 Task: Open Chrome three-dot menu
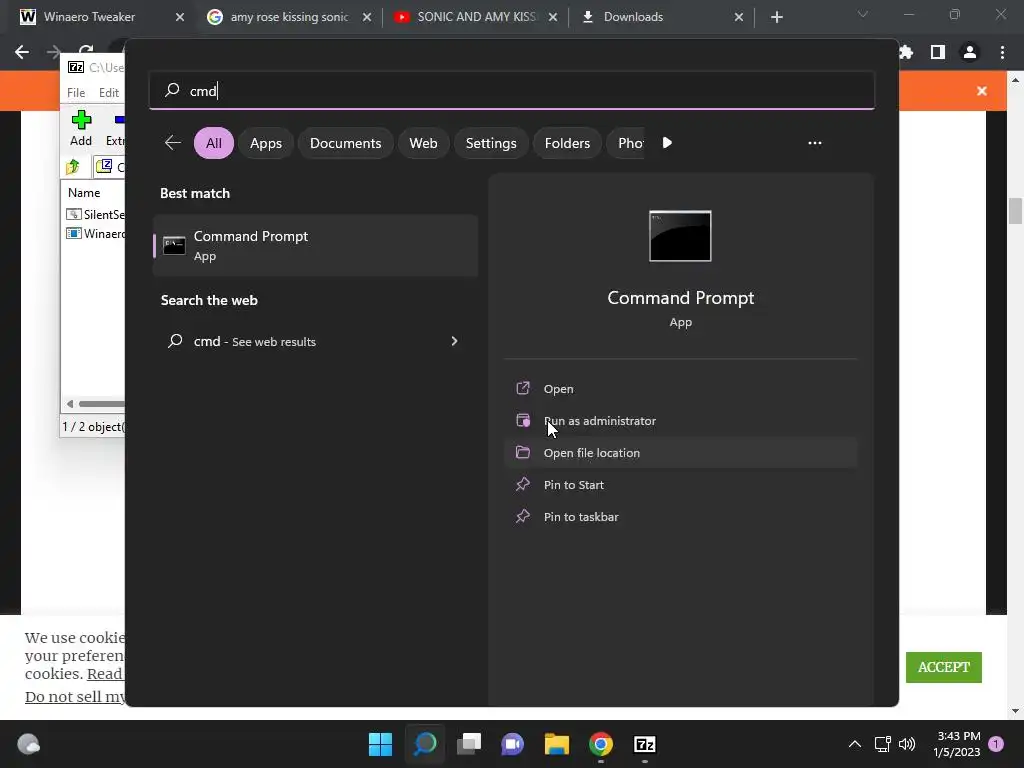pyautogui.click(x=1002, y=52)
